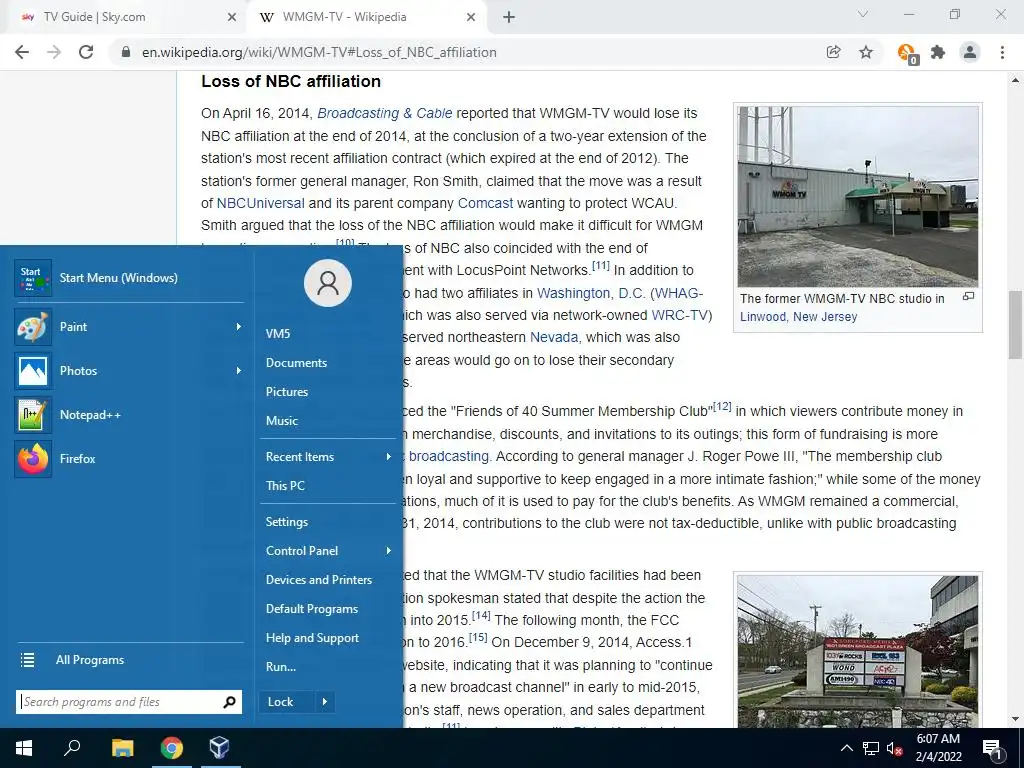Reload the Wikipedia page
Viewport: 1024px width, 768px height.
tap(86, 52)
